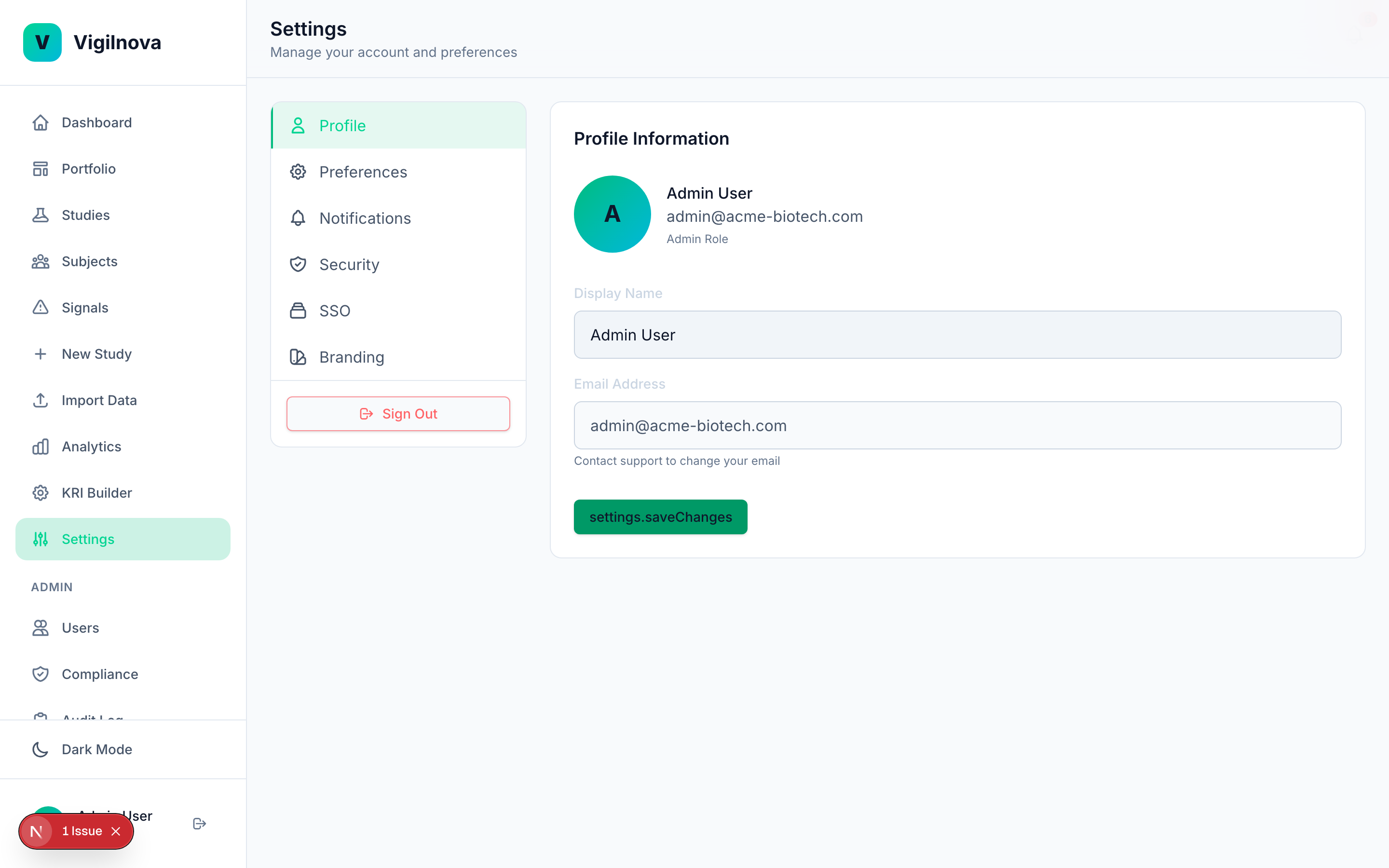Open the KRI Builder
The image size is (1389, 868).
(x=96, y=492)
